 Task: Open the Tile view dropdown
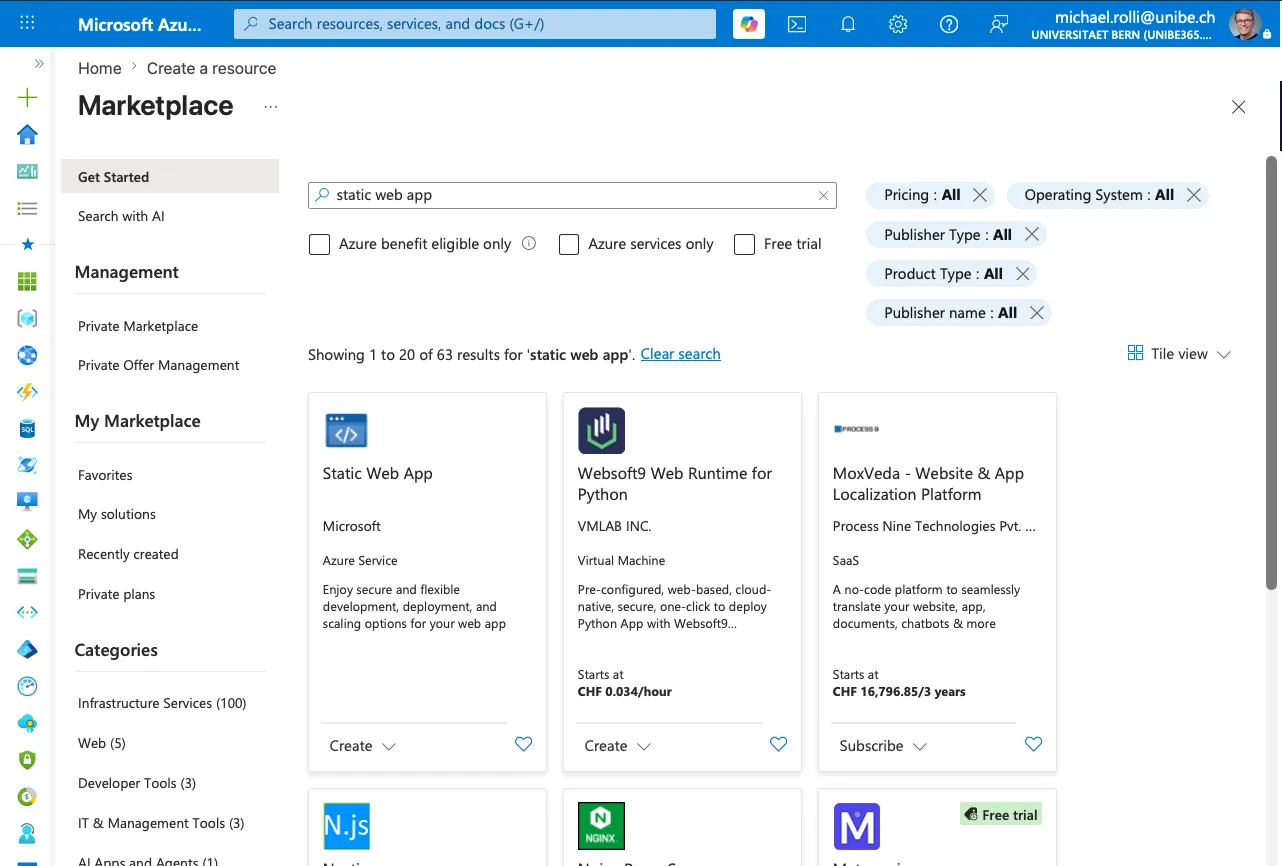[1179, 354]
